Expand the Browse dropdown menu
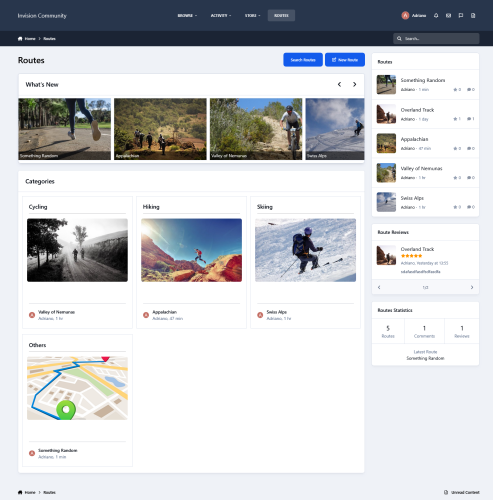This screenshot has width=493, height=500. tap(187, 15)
